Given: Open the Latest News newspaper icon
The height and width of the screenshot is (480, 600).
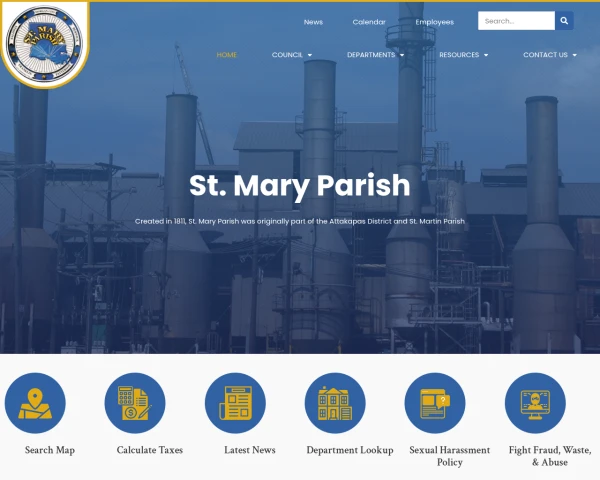Looking at the screenshot, I should pos(235,403).
